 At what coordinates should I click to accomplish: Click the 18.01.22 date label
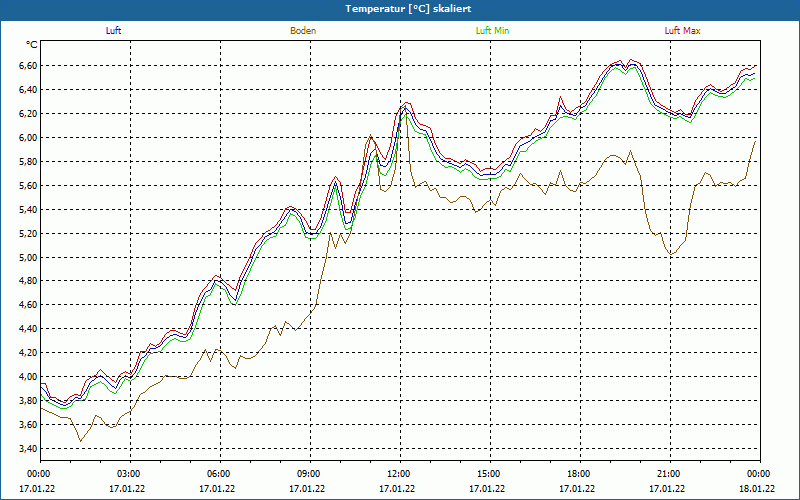point(757,489)
